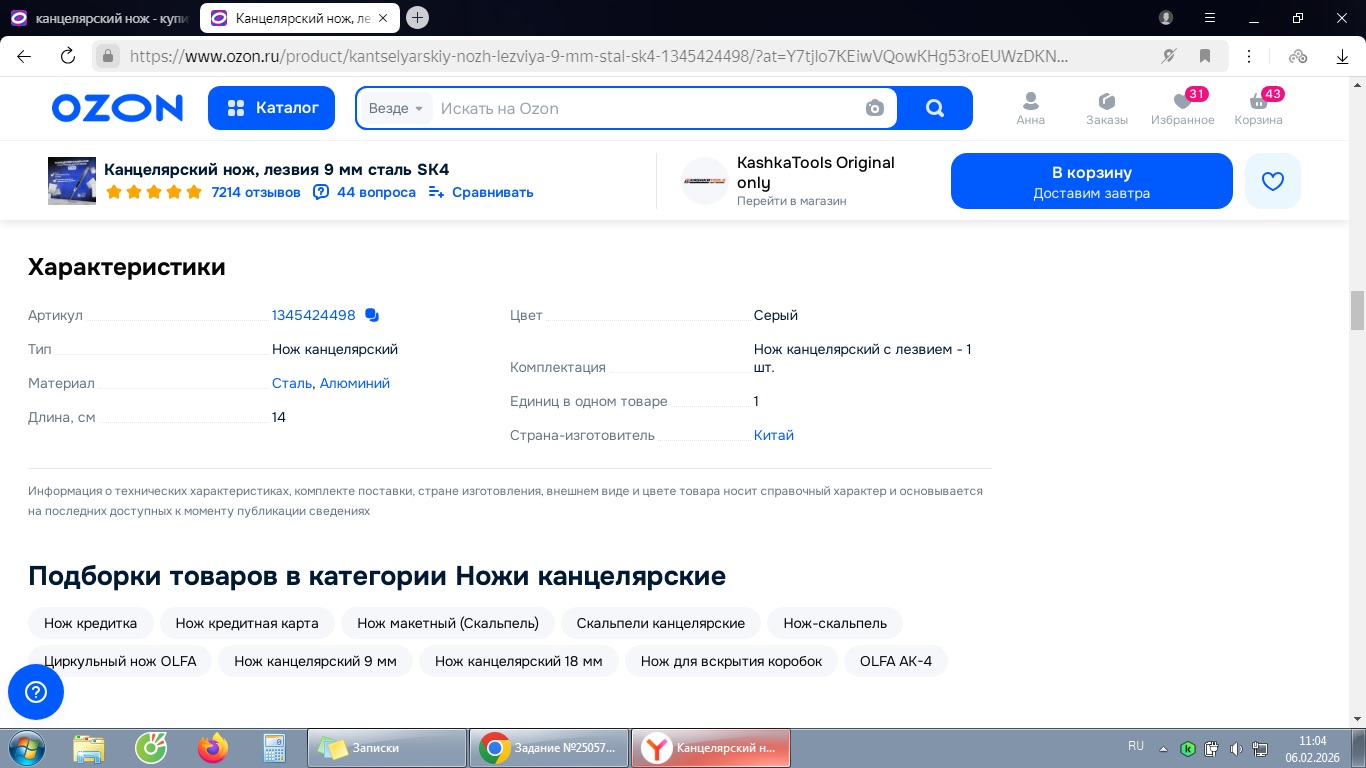
Task: Add product to favorites with heart button
Action: (1273, 181)
